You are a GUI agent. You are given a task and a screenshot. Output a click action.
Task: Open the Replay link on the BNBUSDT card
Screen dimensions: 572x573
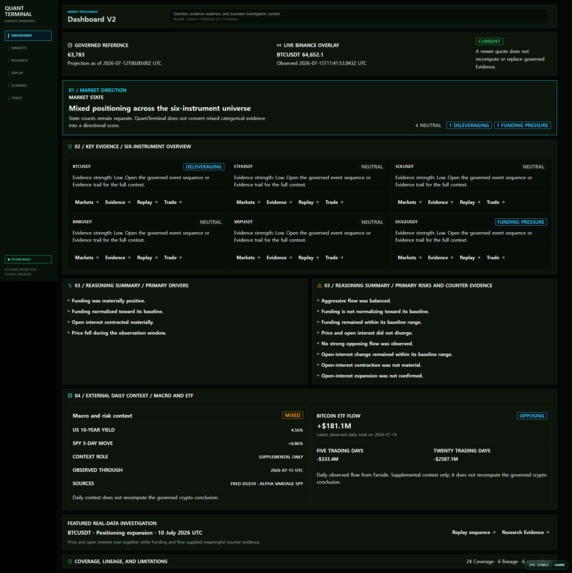147,258
